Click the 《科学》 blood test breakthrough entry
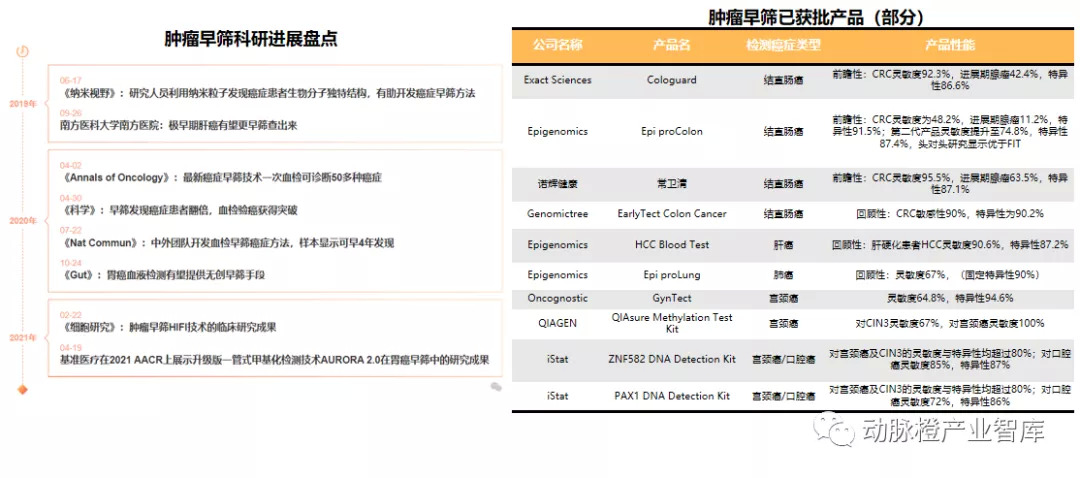 tap(178, 210)
